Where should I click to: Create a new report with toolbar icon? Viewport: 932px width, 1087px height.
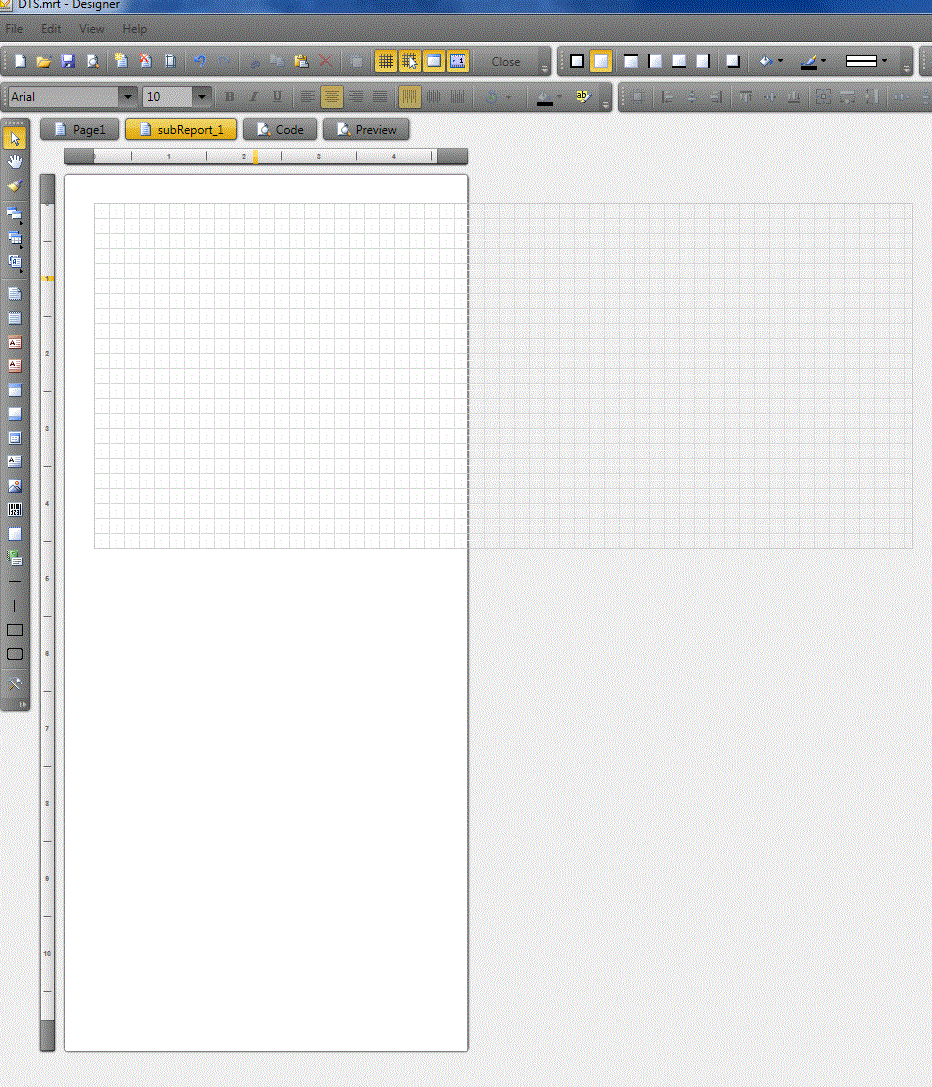(20, 62)
